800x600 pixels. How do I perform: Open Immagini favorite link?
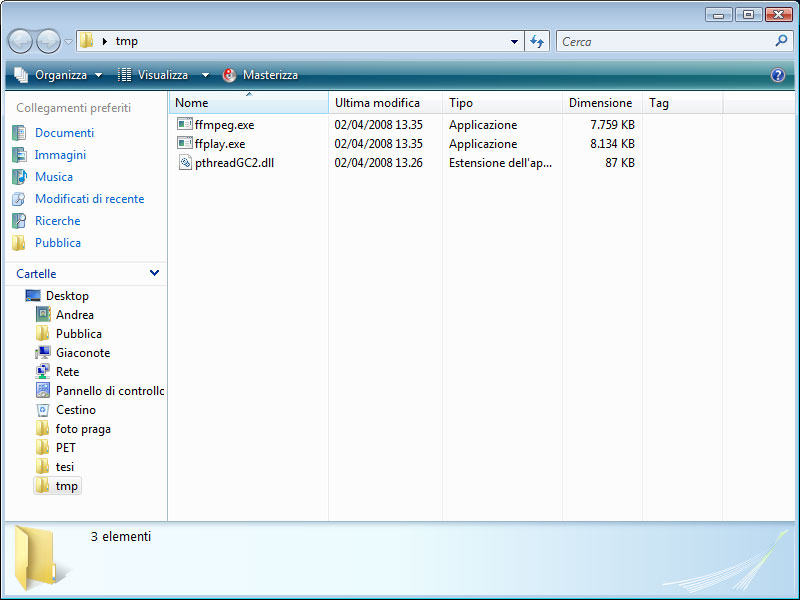coord(60,155)
